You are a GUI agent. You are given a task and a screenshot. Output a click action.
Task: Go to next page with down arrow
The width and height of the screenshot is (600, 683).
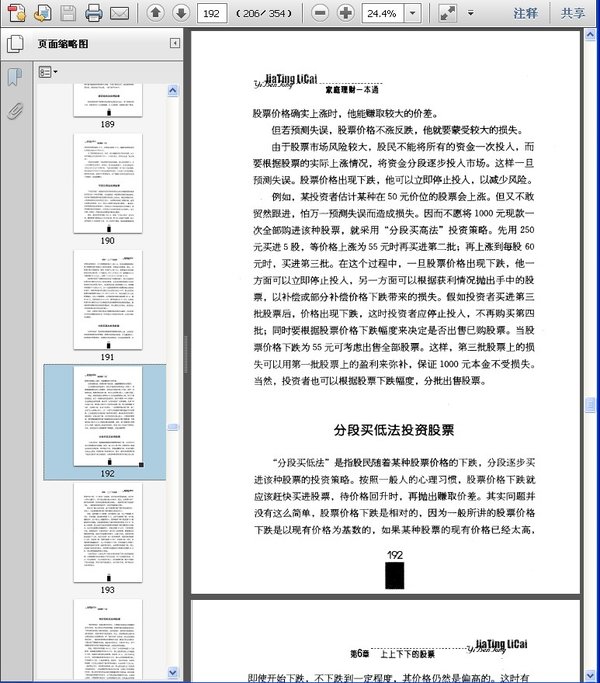181,13
